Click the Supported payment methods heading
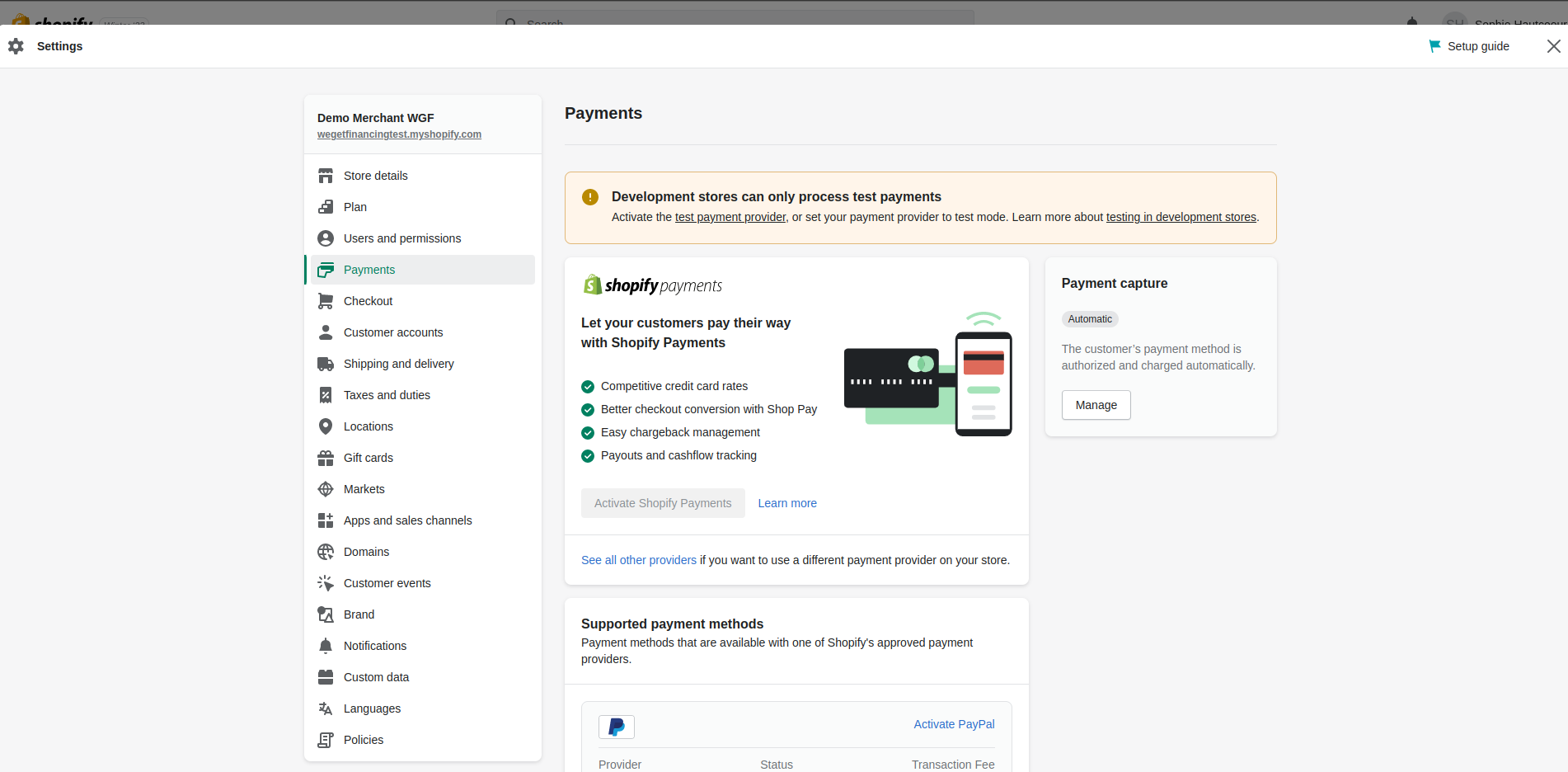This screenshot has height=772, width=1568. [672, 624]
